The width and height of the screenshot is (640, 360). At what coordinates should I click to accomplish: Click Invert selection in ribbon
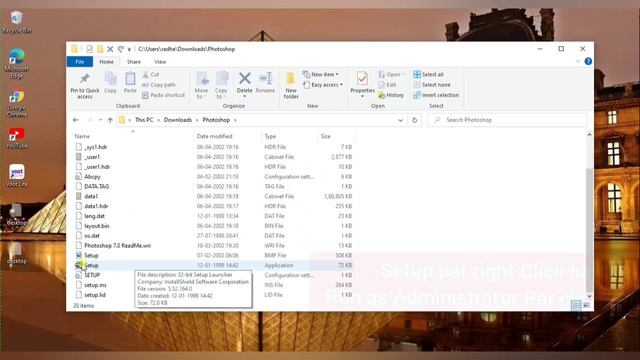point(436,95)
